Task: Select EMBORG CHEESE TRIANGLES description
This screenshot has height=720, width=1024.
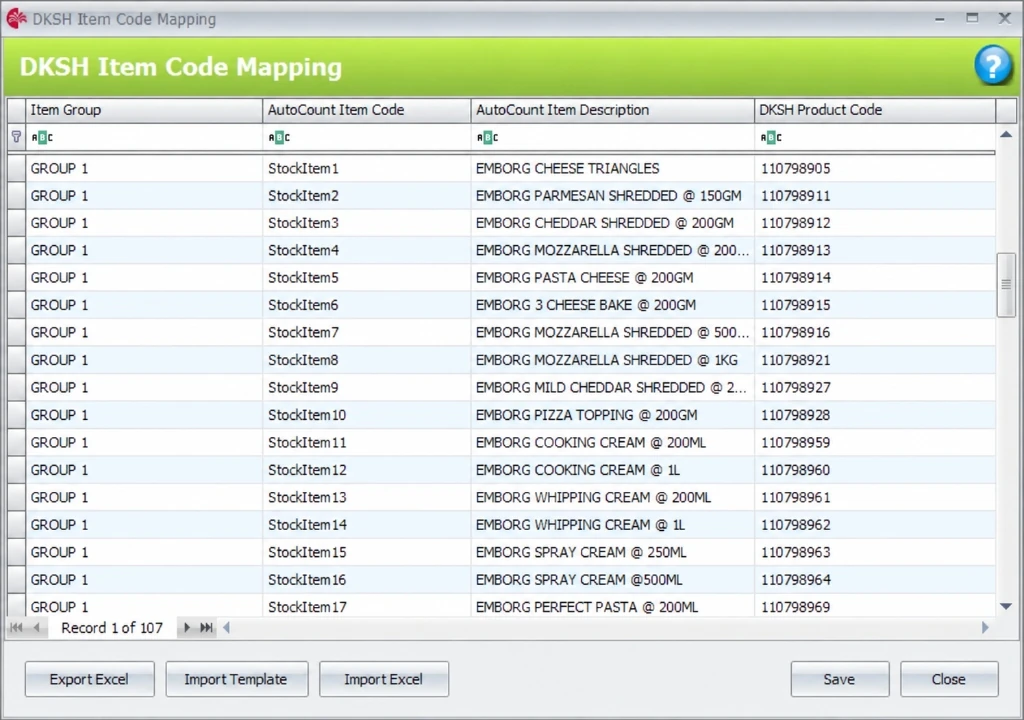Action: point(613,169)
